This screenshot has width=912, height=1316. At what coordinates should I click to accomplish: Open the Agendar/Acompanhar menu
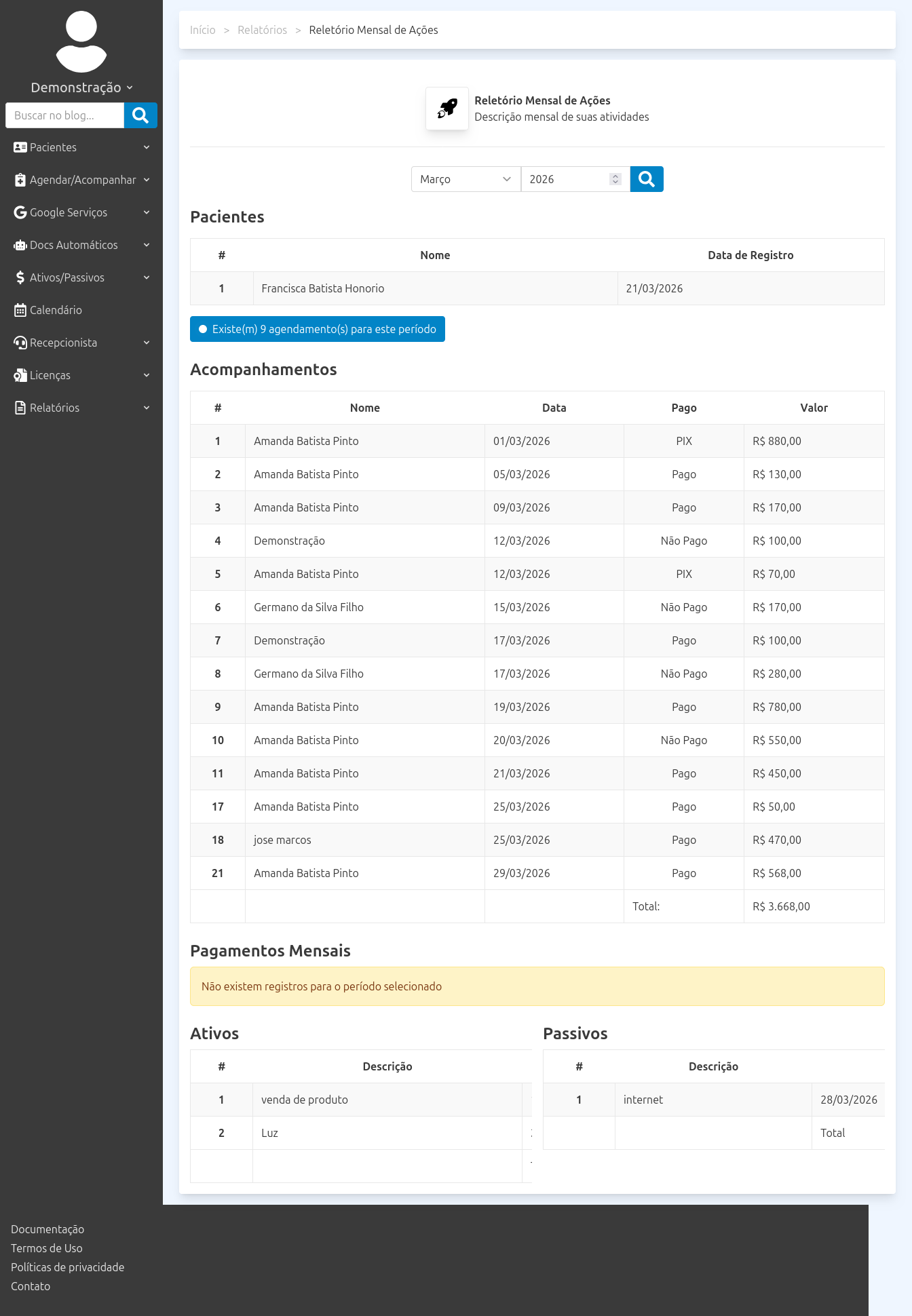coord(81,180)
